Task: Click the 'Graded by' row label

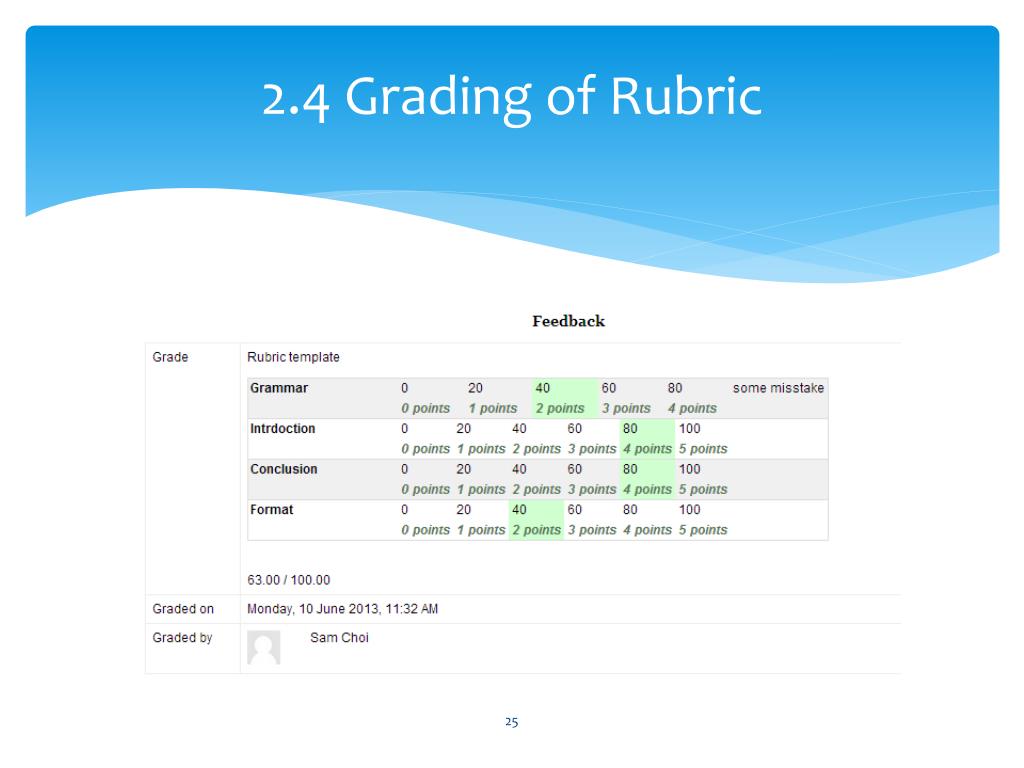Action: click(182, 637)
